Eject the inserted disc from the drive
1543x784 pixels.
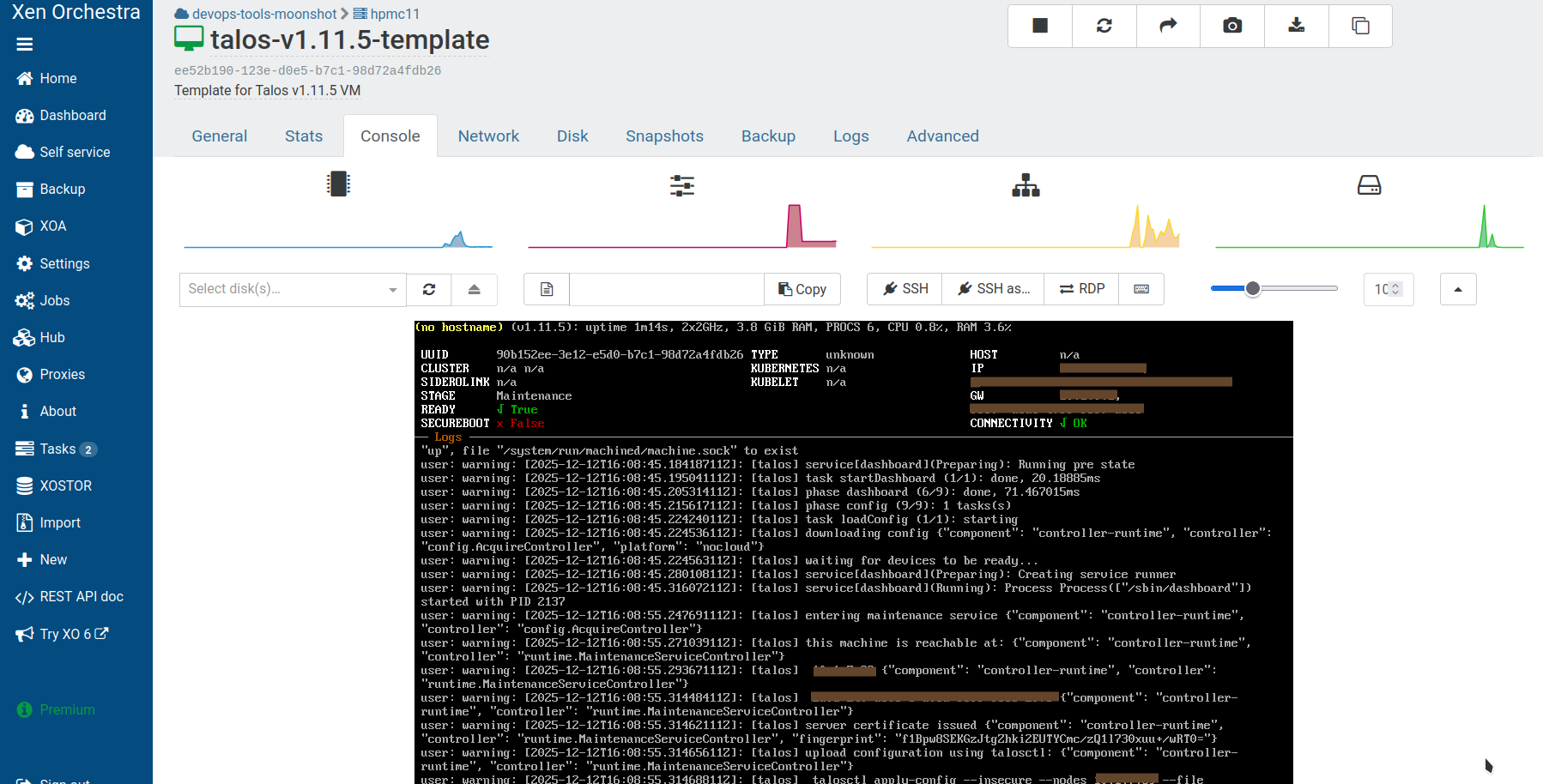point(475,289)
